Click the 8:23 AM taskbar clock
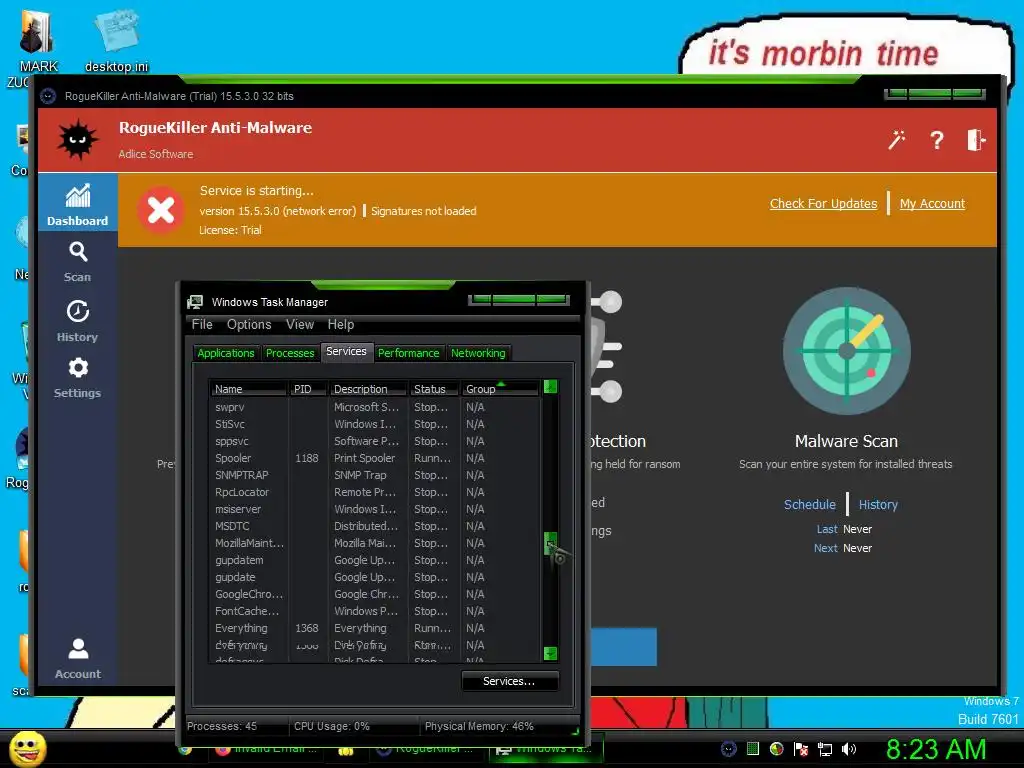The height and width of the screenshot is (768, 1024). click(x=935, y=749)
